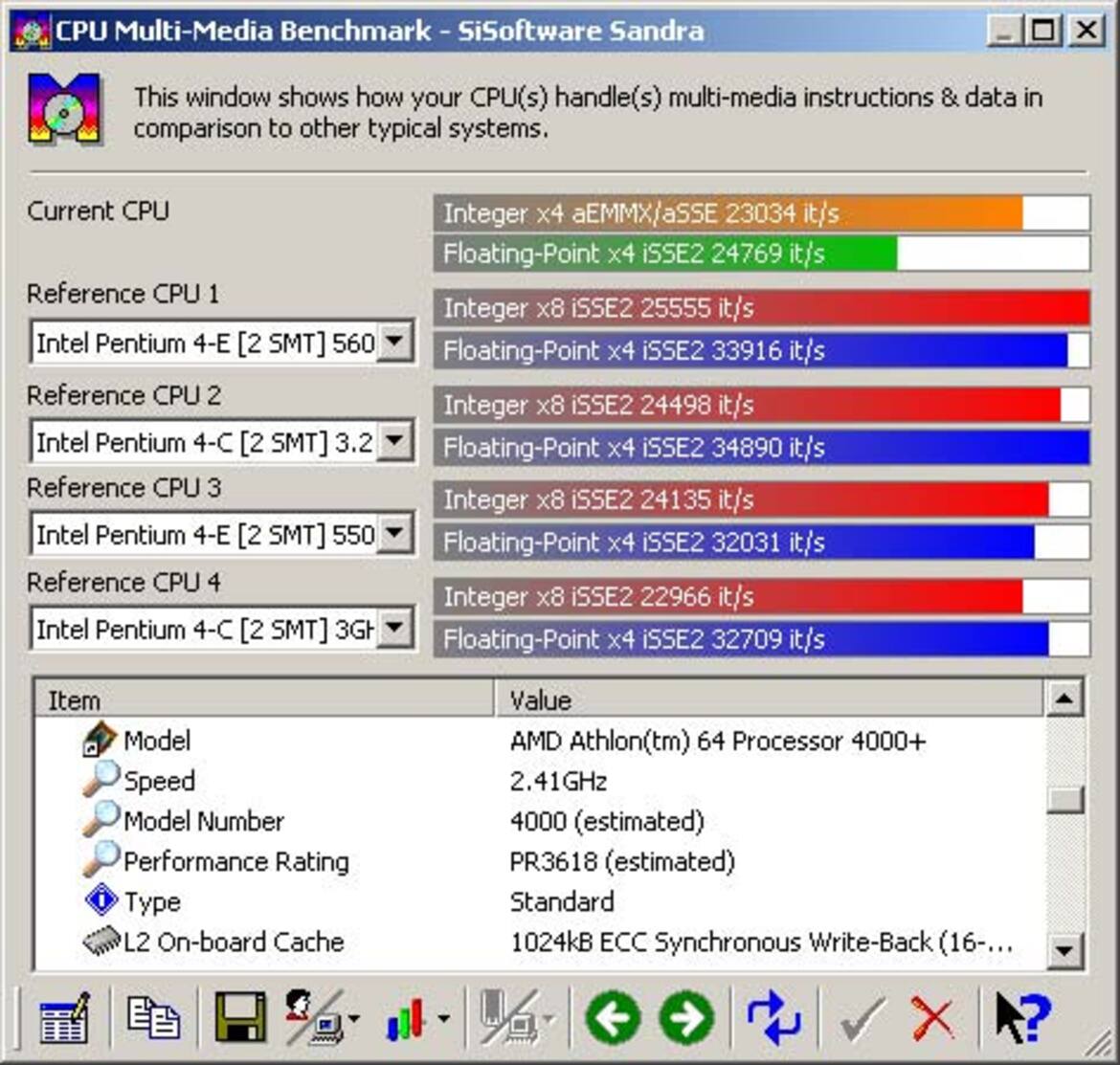Click the magnifier icon beside Model Number
The width and height of the screenshot is (1120, 1065).
[x=100, y=819]
